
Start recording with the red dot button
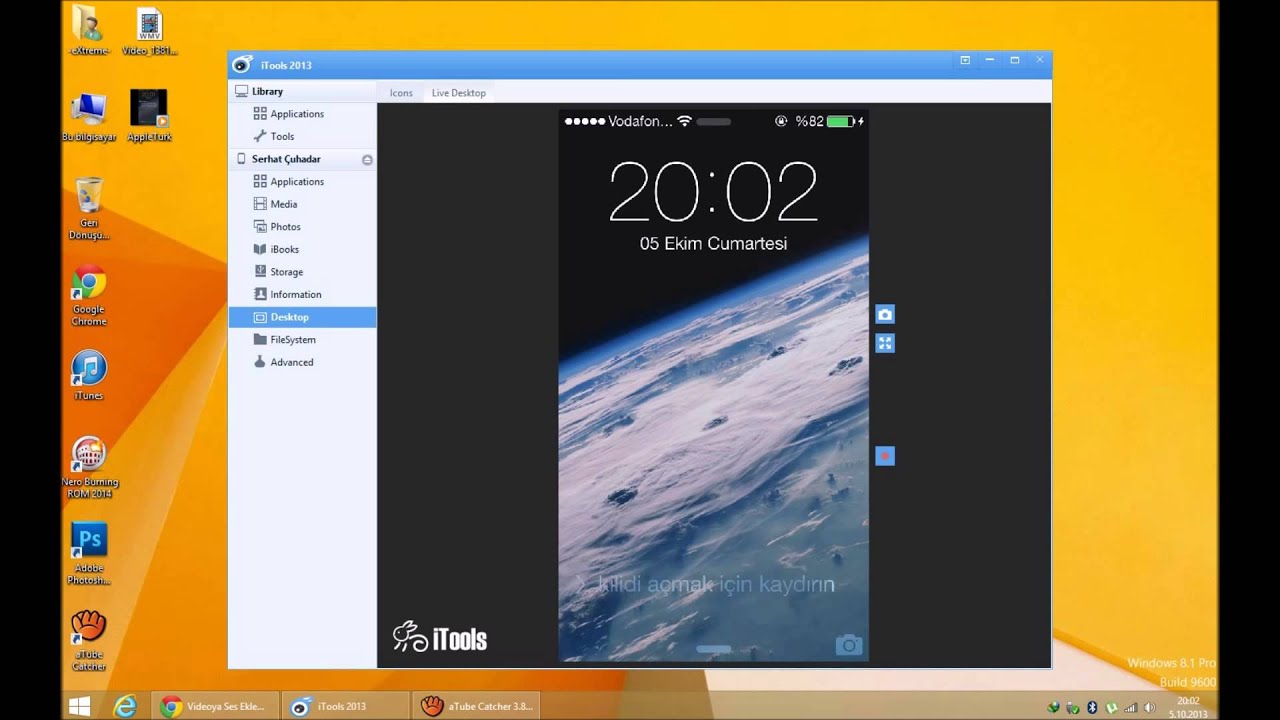pos(885,456)
